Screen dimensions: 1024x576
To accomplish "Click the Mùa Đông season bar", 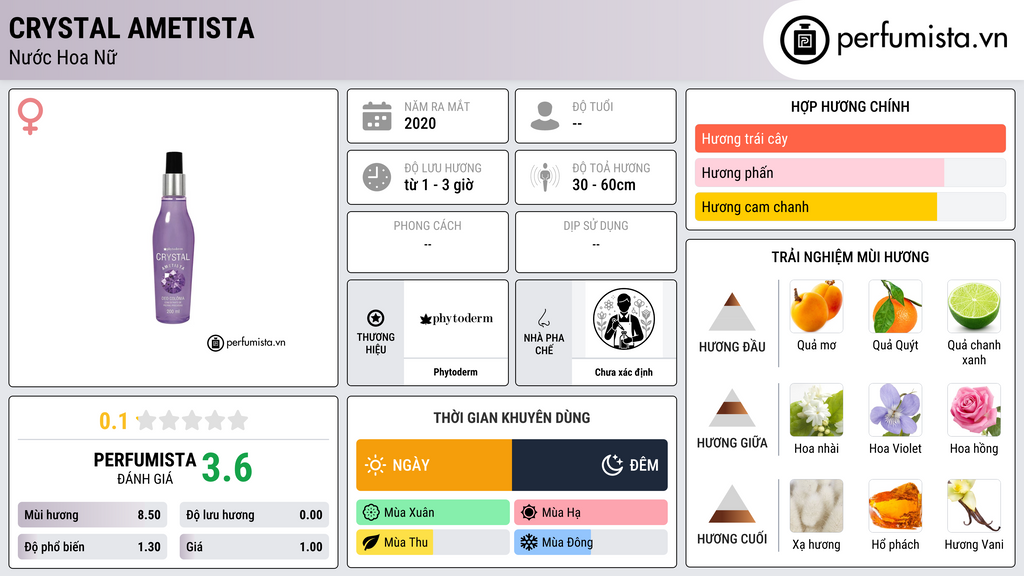I will (x=591, y=542).
